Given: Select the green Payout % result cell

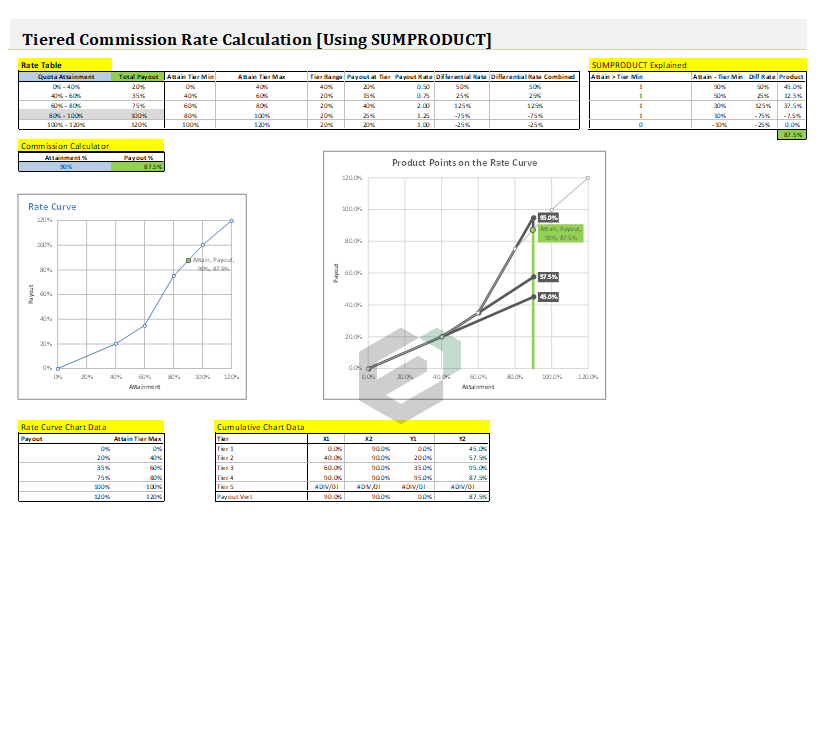Looking at the screenshot, I should coord(138,167).
